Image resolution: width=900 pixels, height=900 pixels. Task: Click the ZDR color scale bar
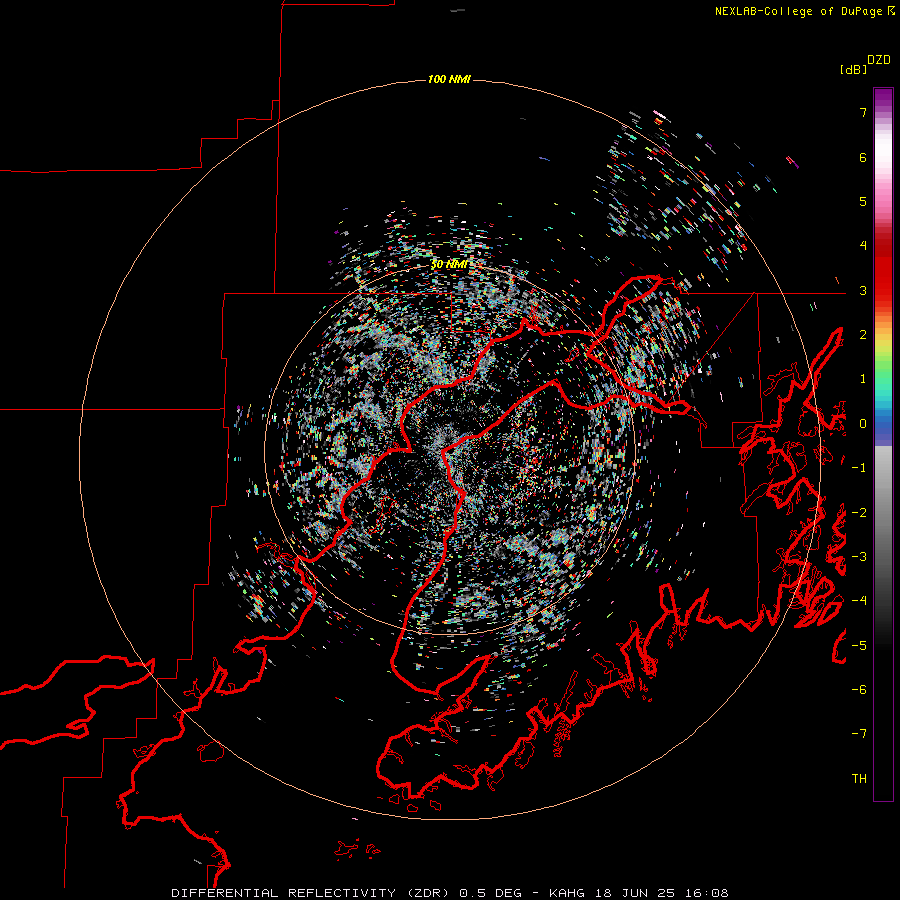[883, 444]
